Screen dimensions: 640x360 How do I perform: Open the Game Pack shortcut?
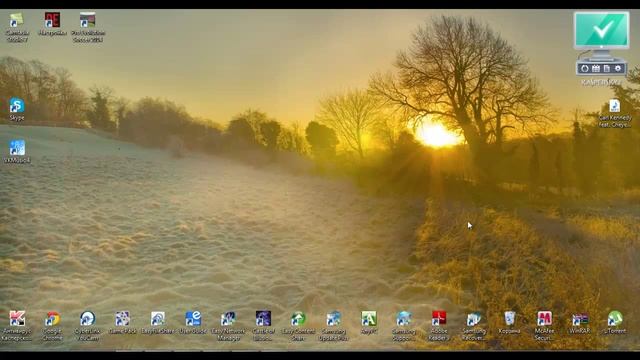(x=122, y=322)
